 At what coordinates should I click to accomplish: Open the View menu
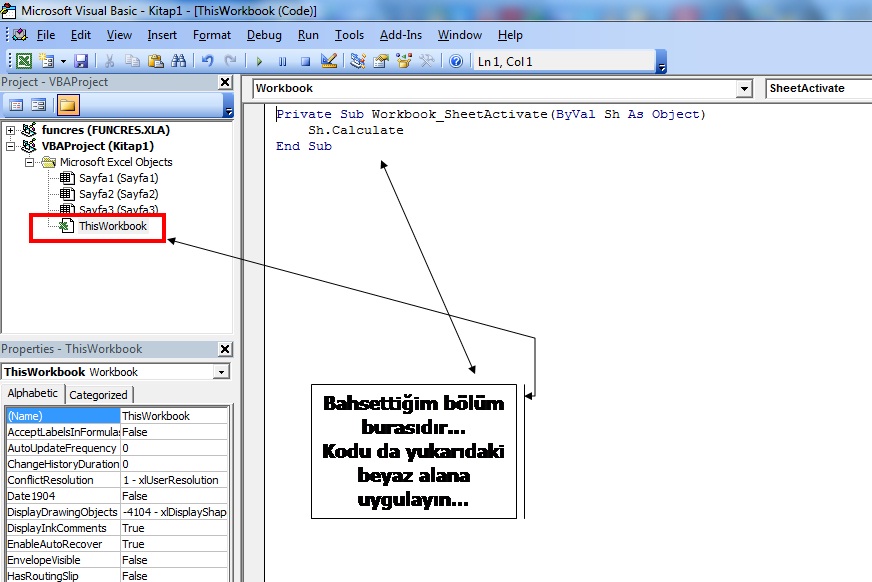point(119,35)
